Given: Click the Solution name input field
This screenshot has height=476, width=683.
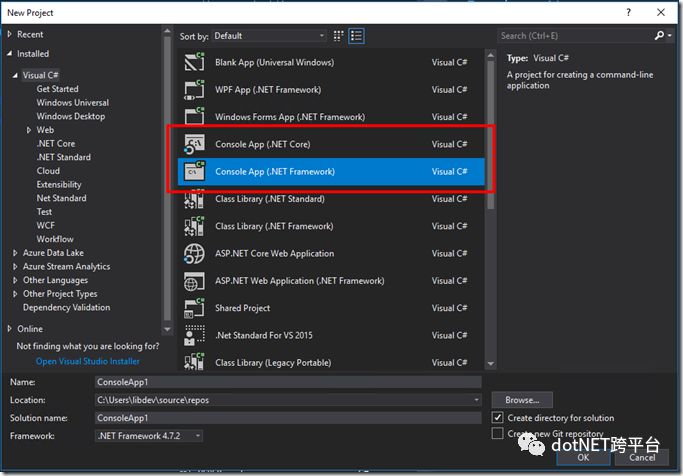Looking at the screenshot, I should pos(288,418).
